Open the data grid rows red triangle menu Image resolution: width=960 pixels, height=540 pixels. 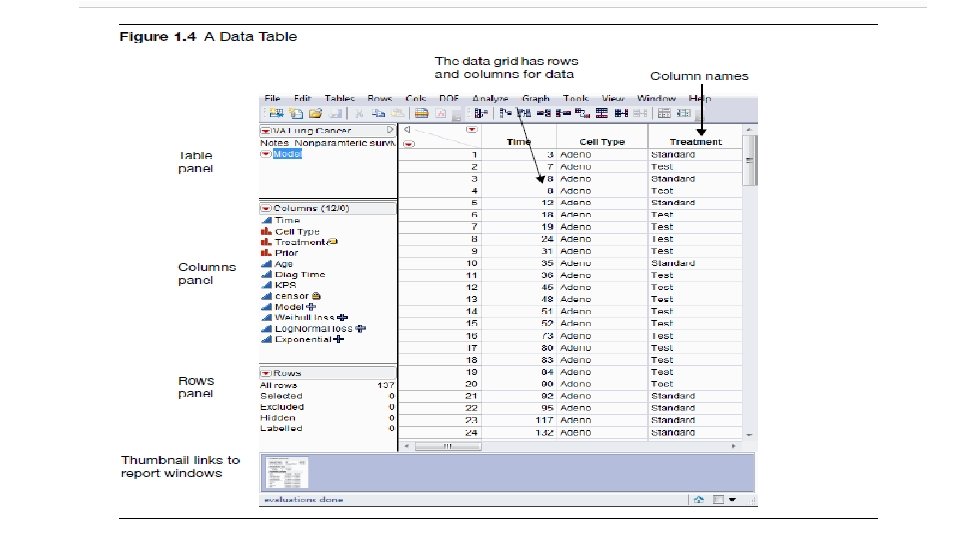409,144
